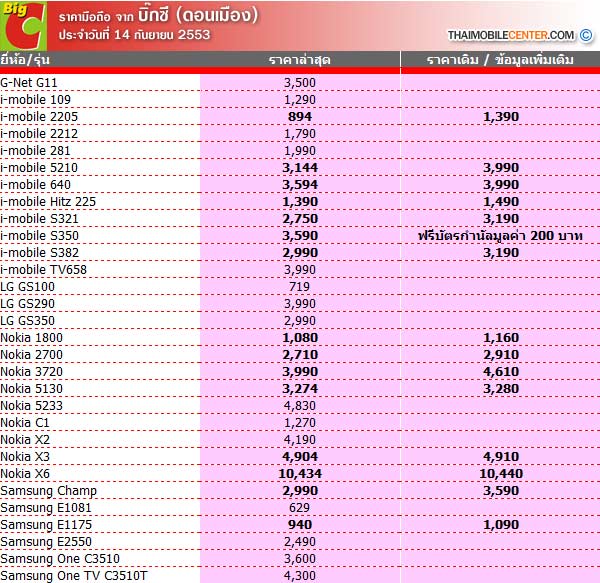This screenshot has height=583, width=600.
Task: Click the 3,594 price of i-mobile 640
Action: 300,185
